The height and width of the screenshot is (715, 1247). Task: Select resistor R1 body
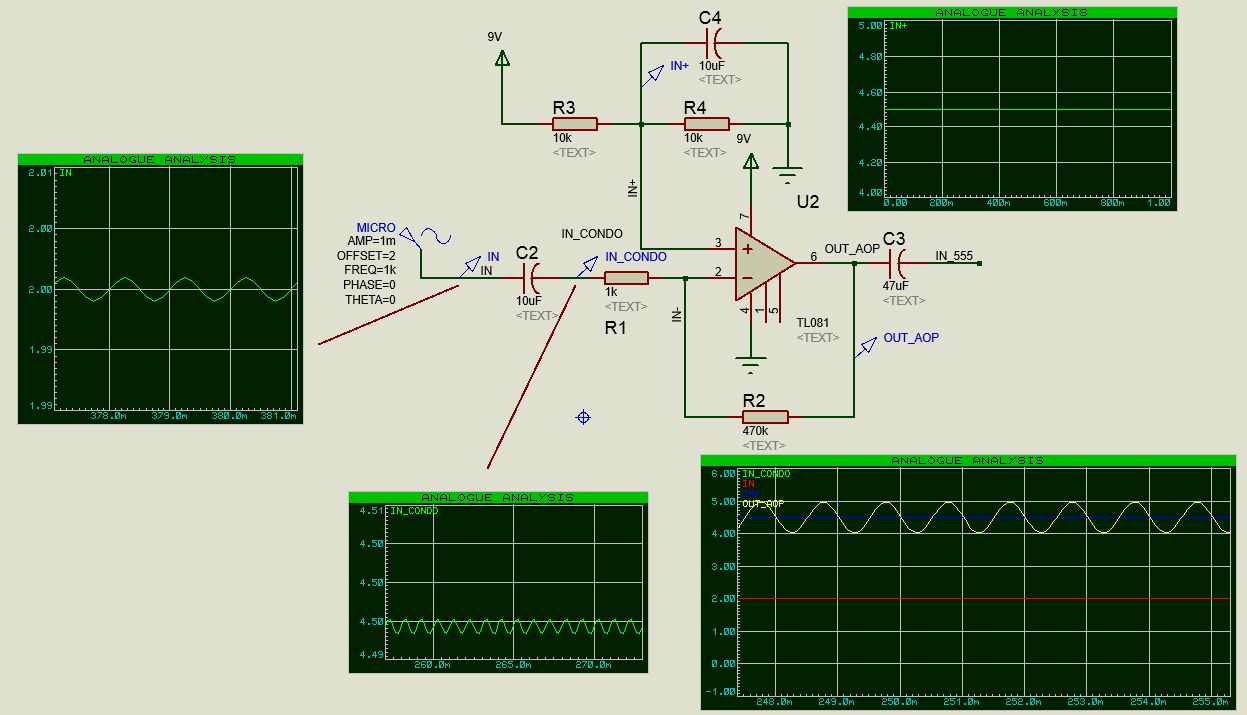[x=627, y=278]
